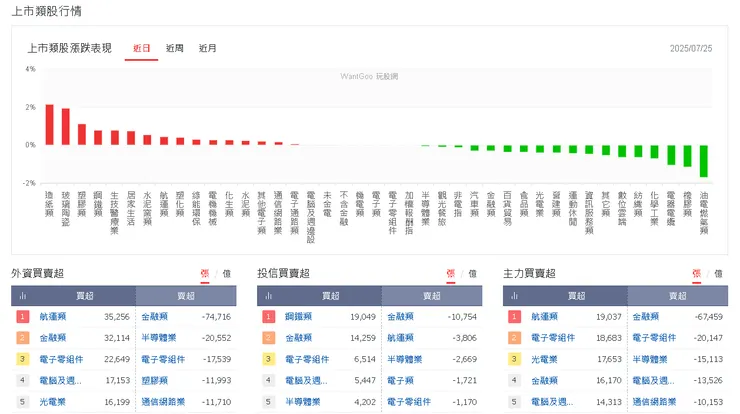
Task: Open 電腦及週... link with 17,153 in 外資買超
Action: 60,380
